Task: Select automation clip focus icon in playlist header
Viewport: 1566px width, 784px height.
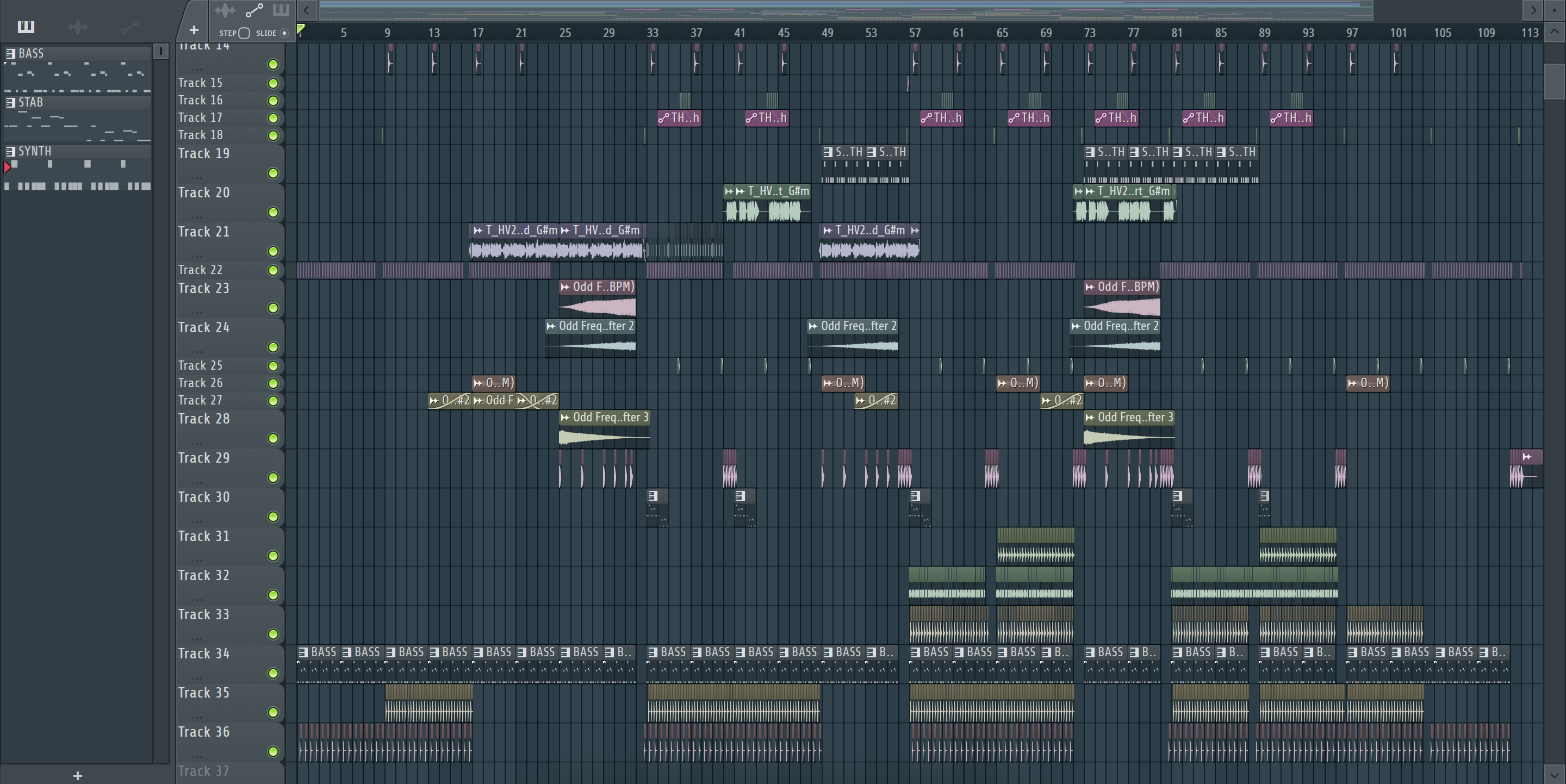Action: (254, 10)
